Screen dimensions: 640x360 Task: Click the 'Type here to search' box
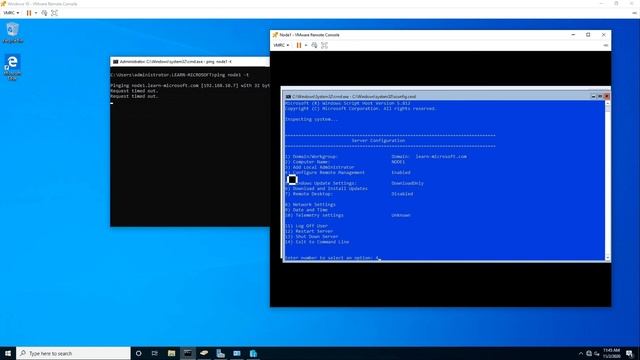73,353
